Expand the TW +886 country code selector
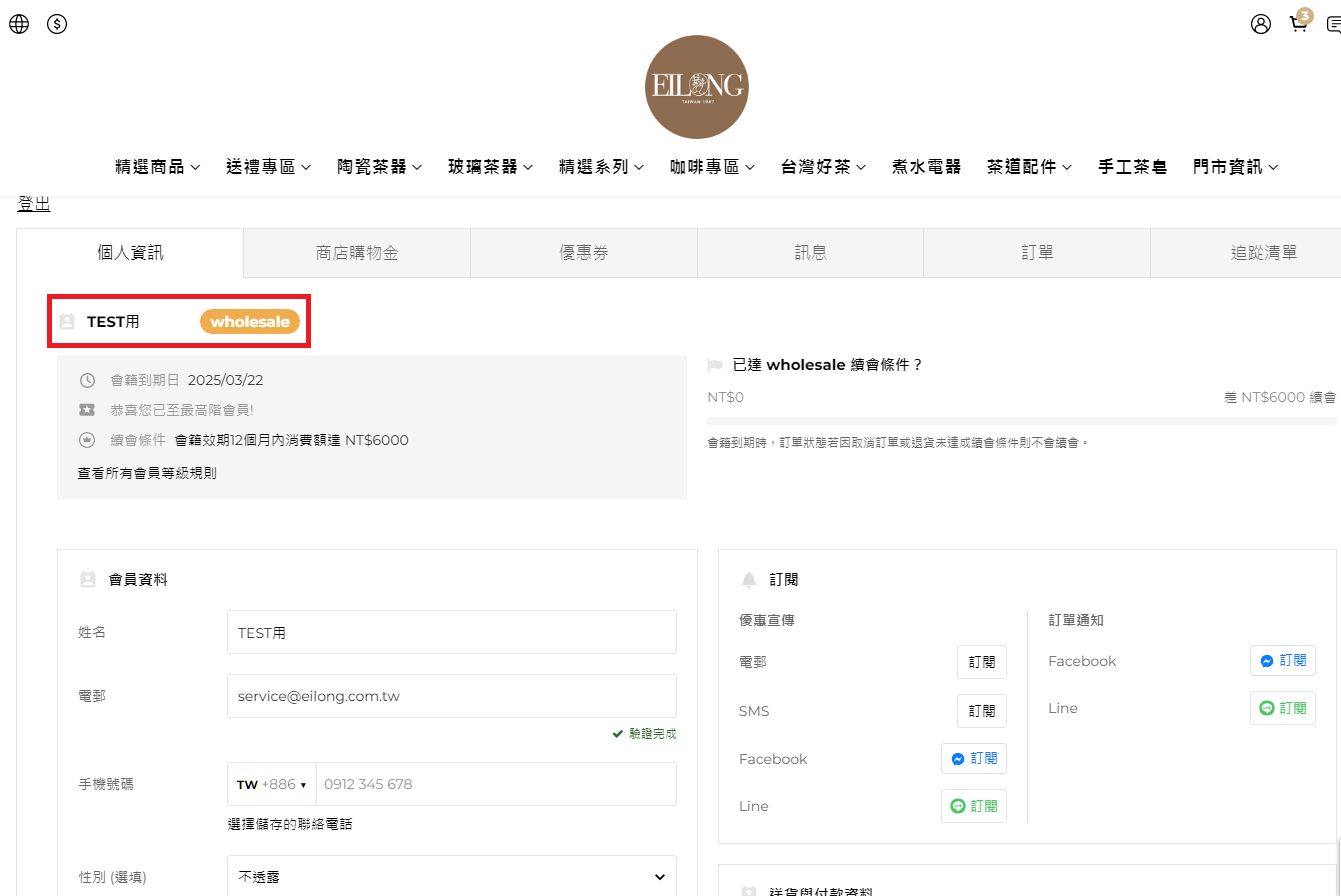Screen dimensions: 1341x896 click(x=272, y=784)
